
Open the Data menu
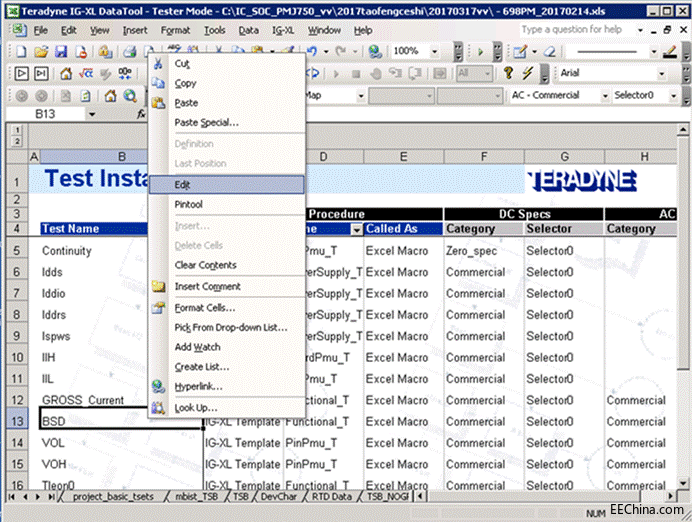(x=248, y=30)
